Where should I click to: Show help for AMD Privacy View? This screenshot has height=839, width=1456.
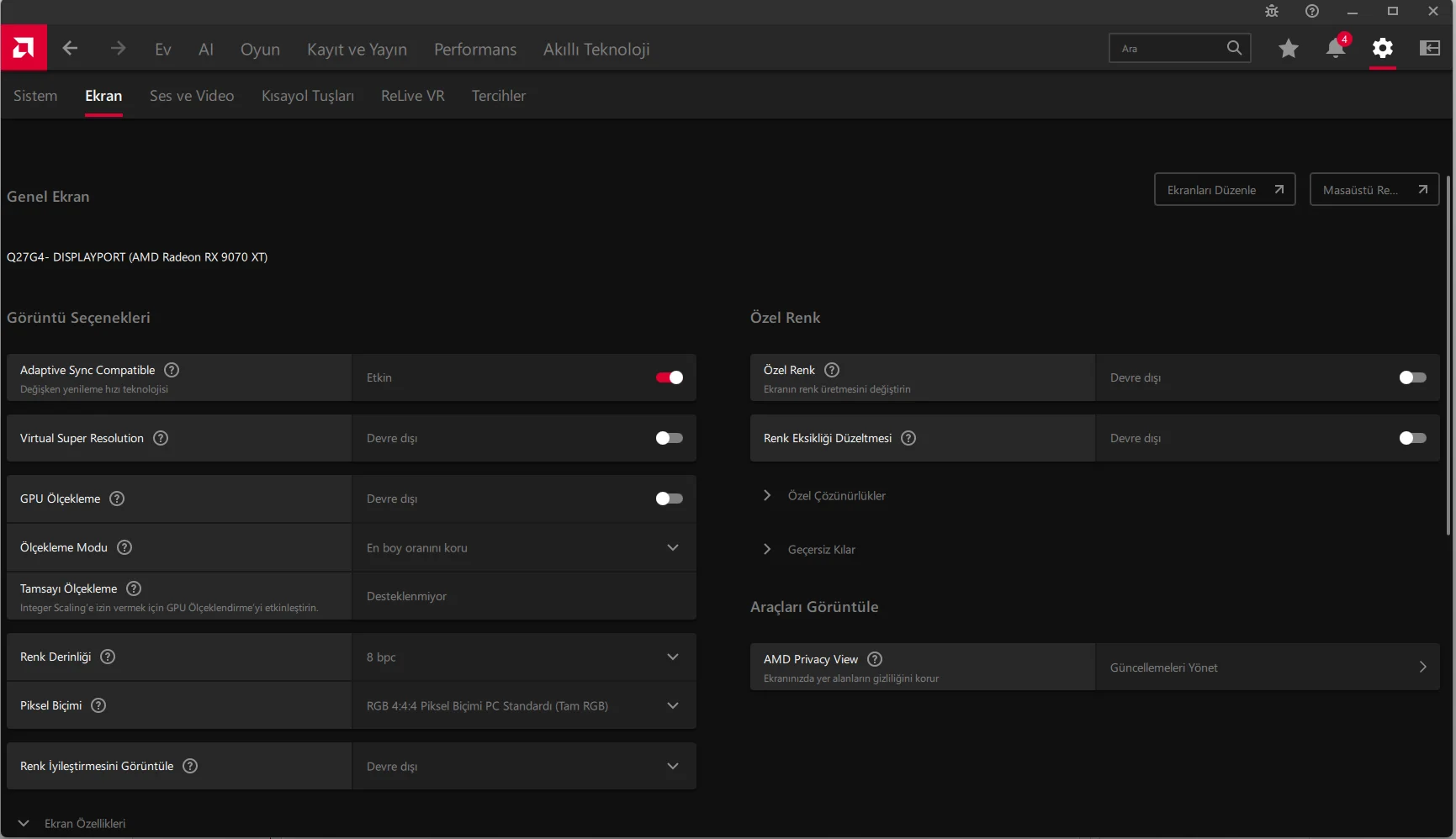pos(875,659)
